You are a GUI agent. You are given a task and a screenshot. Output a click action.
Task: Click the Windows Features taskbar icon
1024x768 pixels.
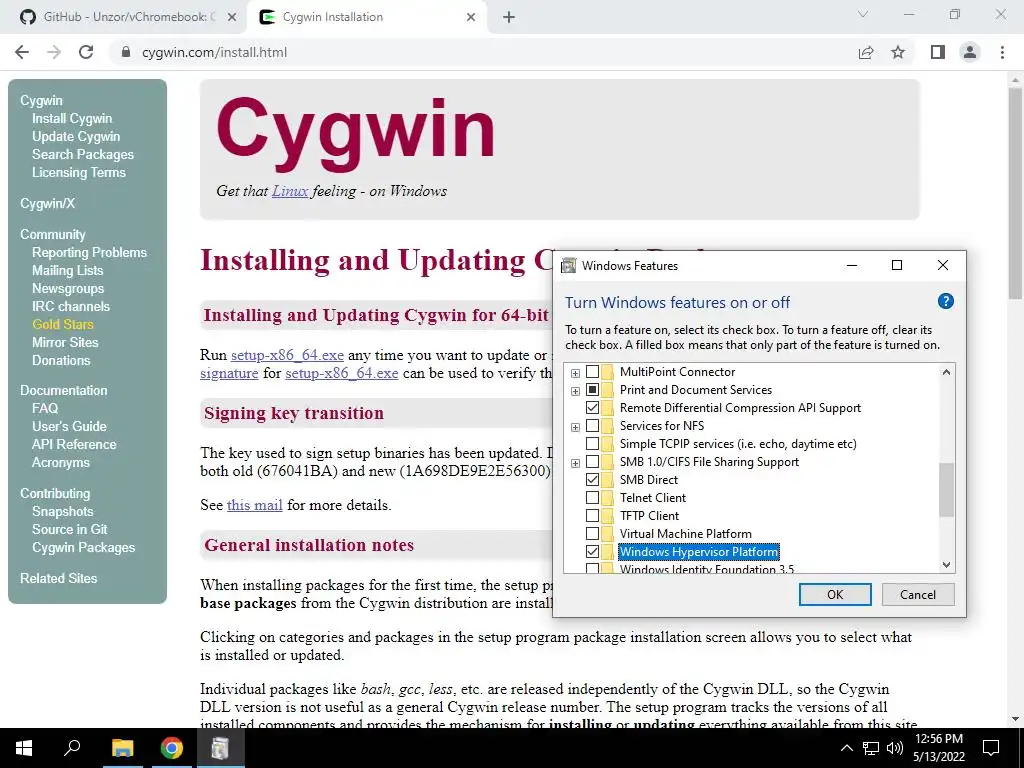coord(220,748)
